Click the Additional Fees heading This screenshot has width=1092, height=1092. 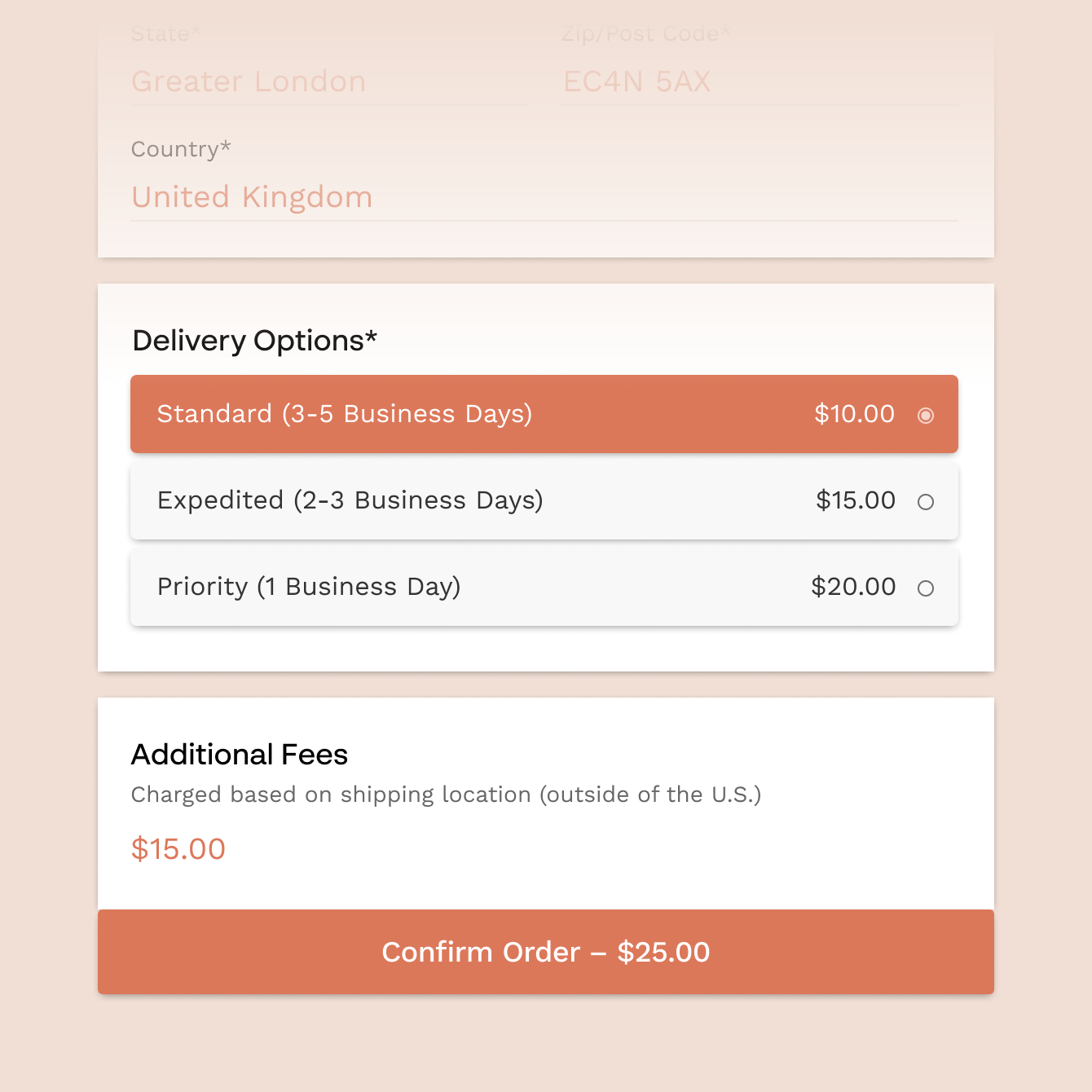pyautogui.click(x=239, y=754)
